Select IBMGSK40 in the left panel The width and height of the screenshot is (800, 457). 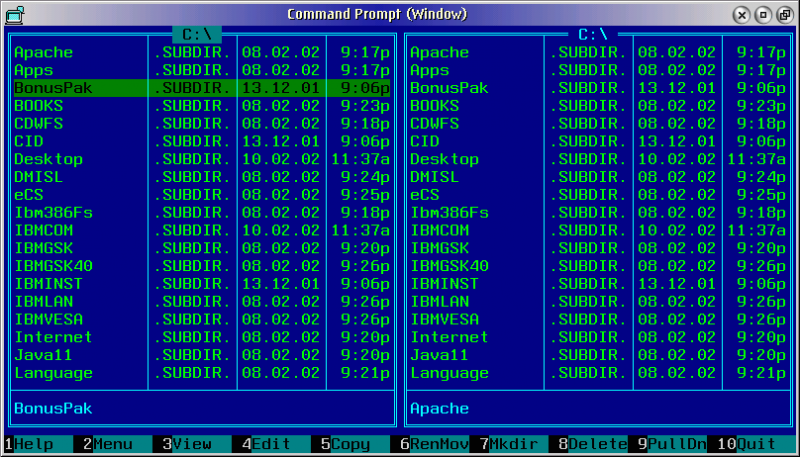pos(54,266)
